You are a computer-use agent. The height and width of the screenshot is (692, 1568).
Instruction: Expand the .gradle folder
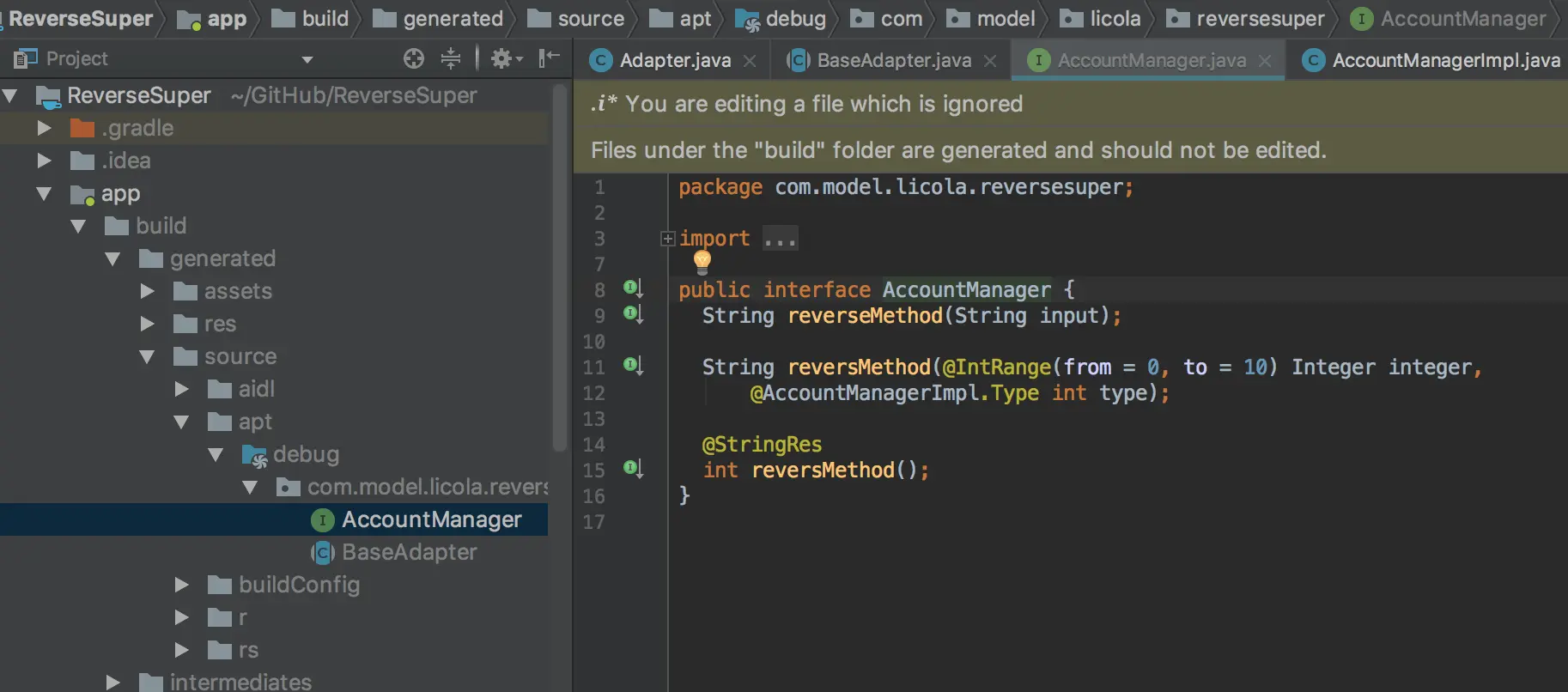[45, 128]
